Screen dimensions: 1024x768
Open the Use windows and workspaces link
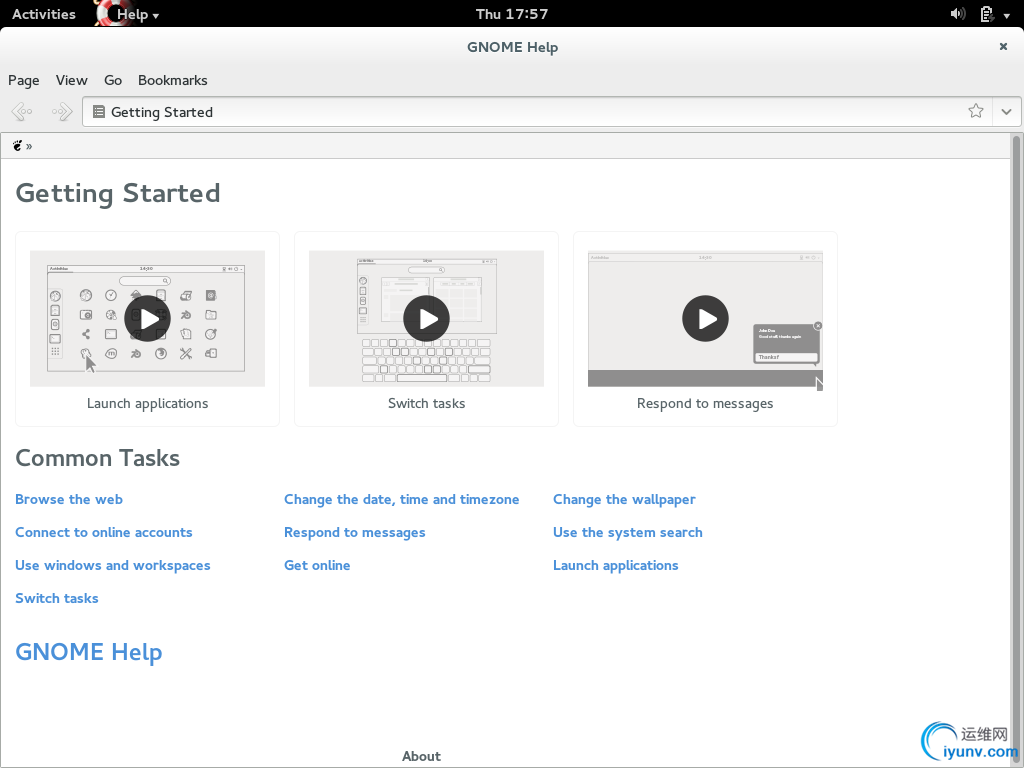[x=113, y=566]
